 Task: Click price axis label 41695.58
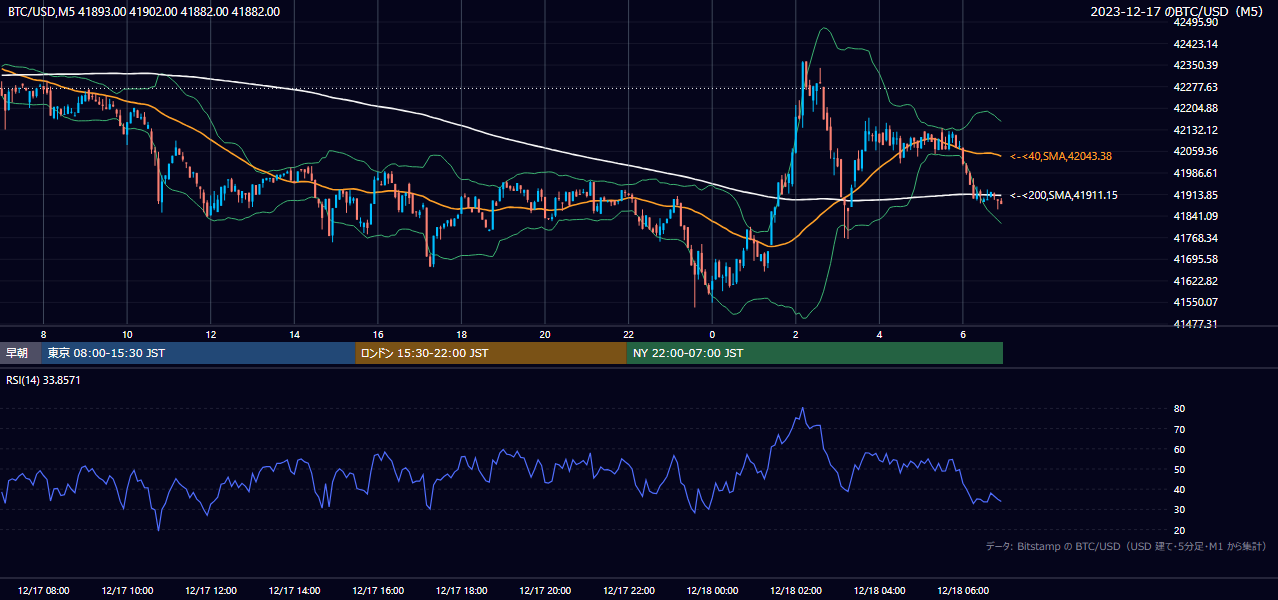(1195, 259)
